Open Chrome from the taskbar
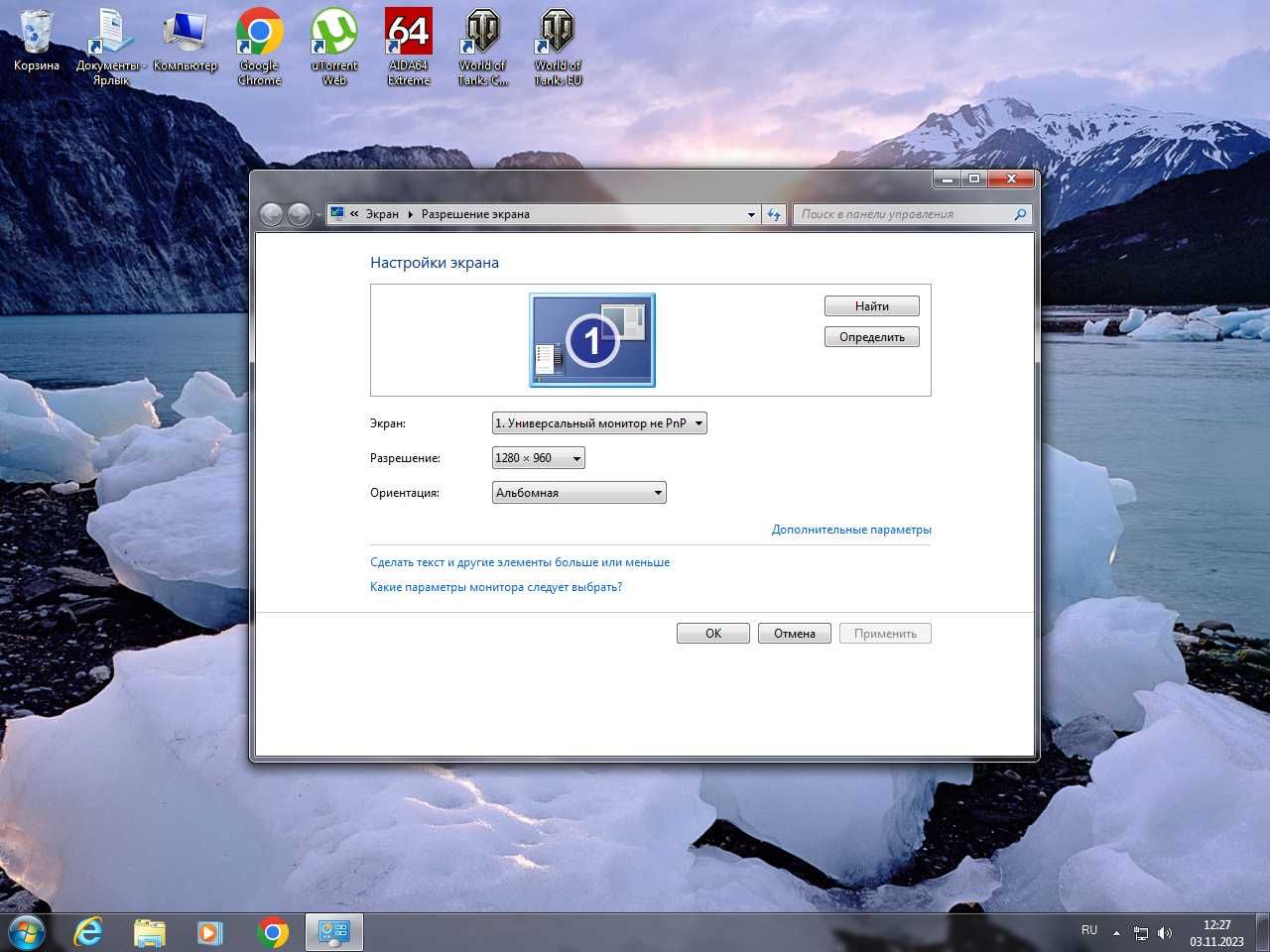This screenshot has width=1270, height=952. 273,932
